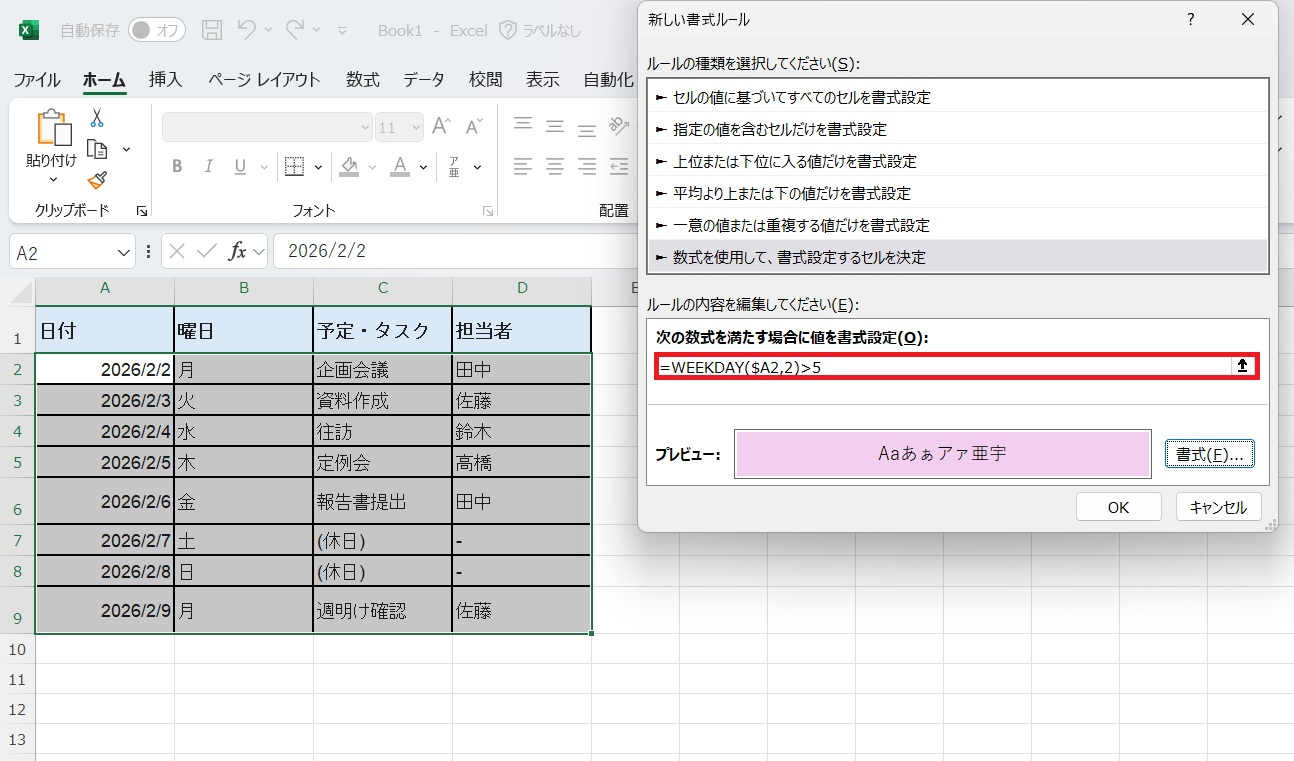
Task: Click the Save floppy disk icon
Action: pos(212,30)
